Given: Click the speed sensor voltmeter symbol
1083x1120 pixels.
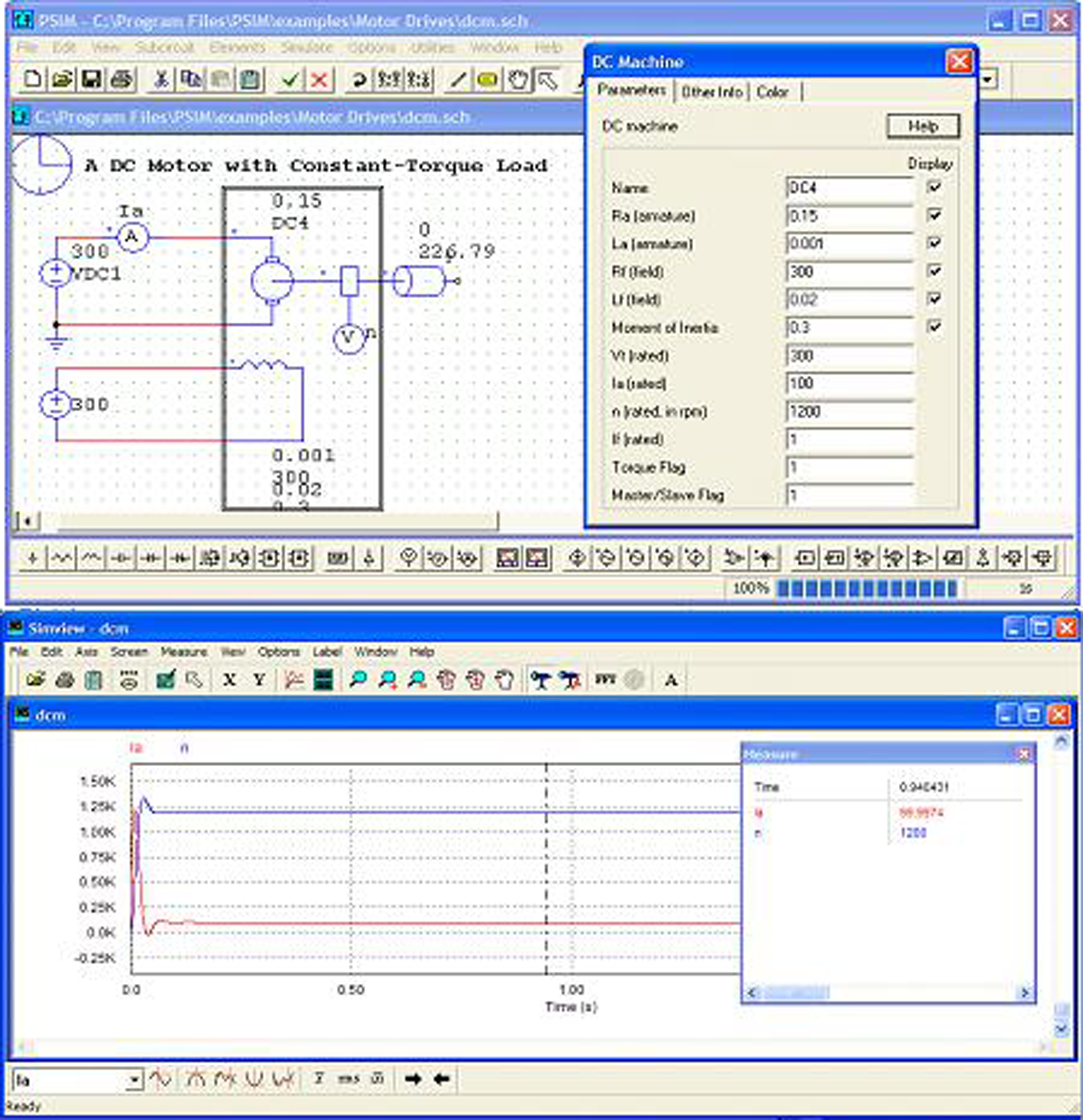Looking at the screenshot, I should point(349,337).
